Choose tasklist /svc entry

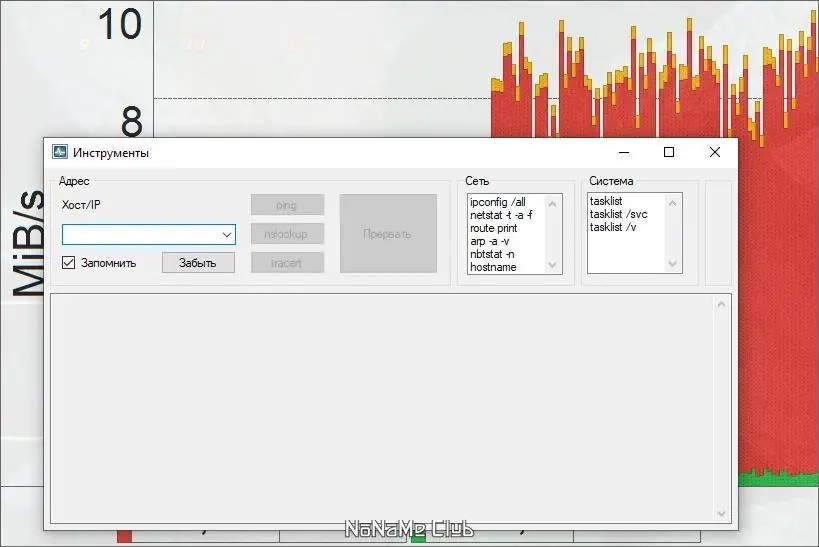[618, 214]
